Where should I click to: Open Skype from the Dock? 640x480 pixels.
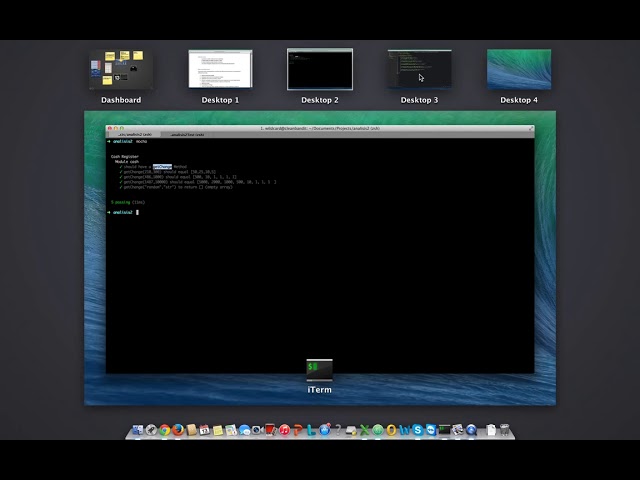418,430
